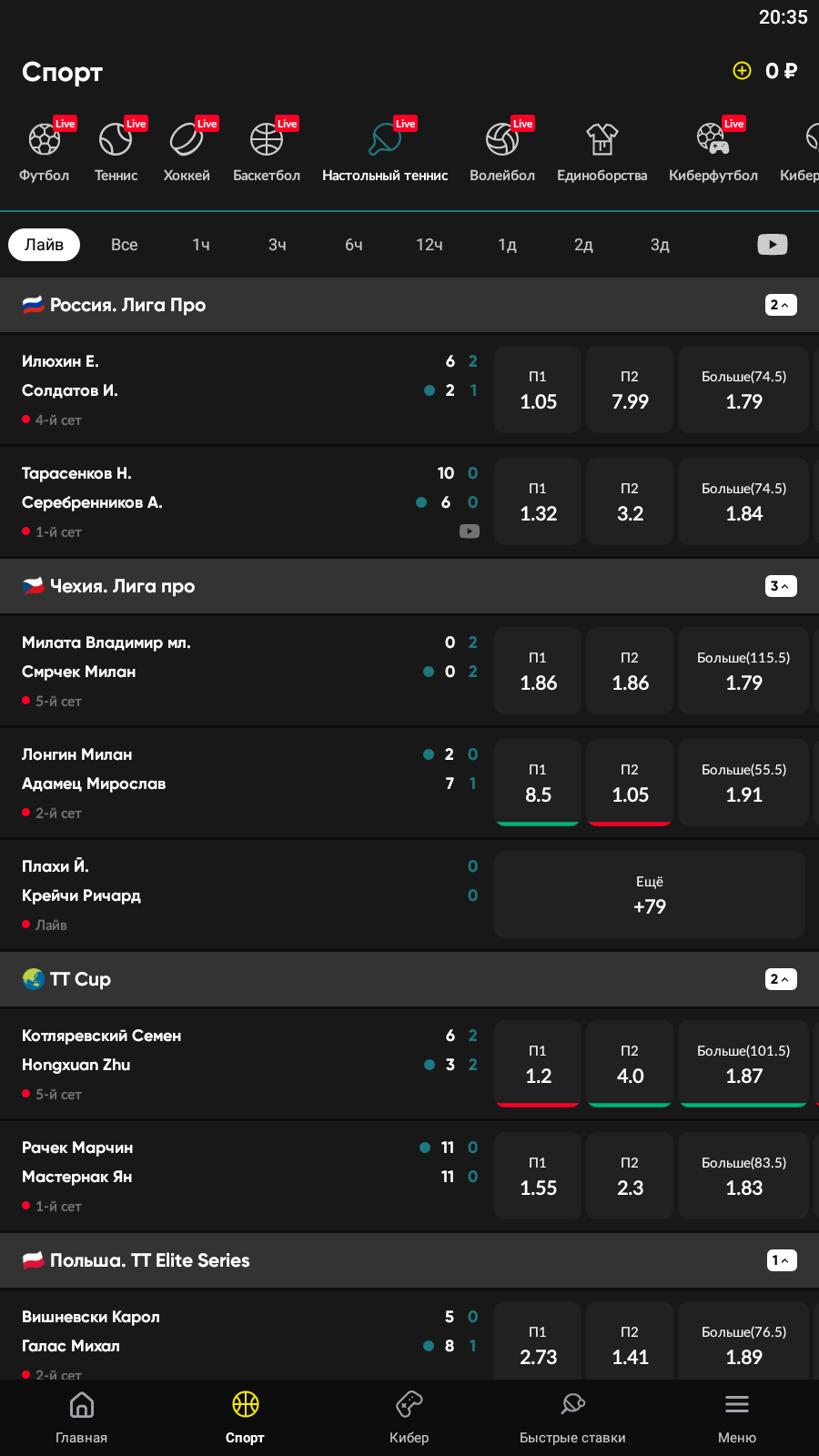Viewport: 819px width, 1456px height.
Task: Collapse the TT Cup league section
Action: click(x=781, y=979)
